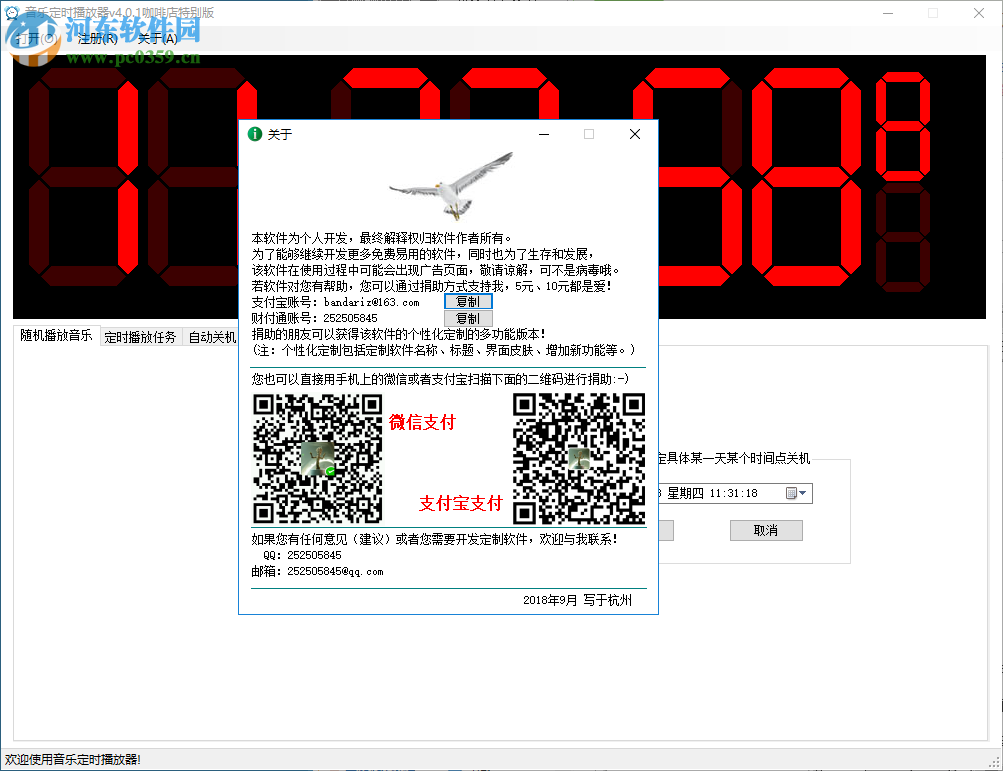Copy the 支付宝账号 with its 复制 button
This screenshot has height=771, width=1003.
click(468, 301)
